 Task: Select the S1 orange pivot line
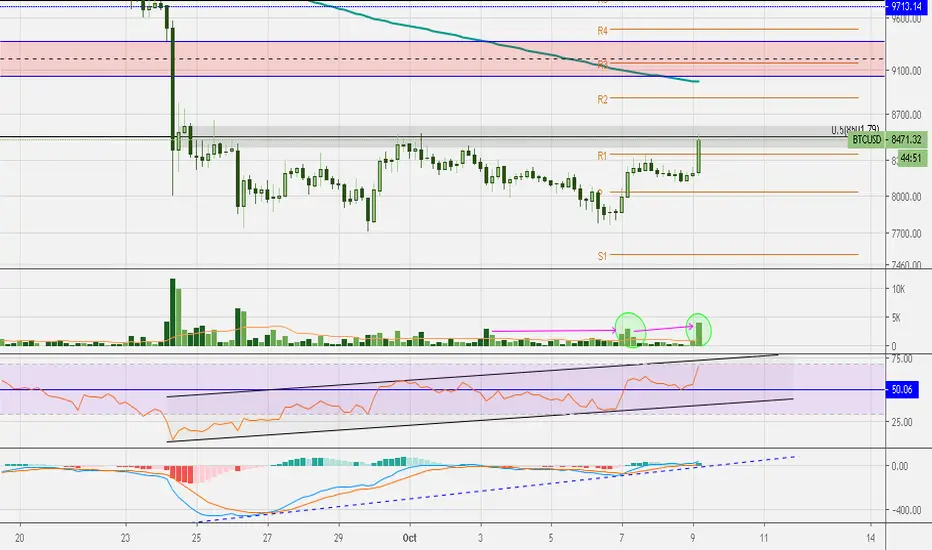[734, 254]
